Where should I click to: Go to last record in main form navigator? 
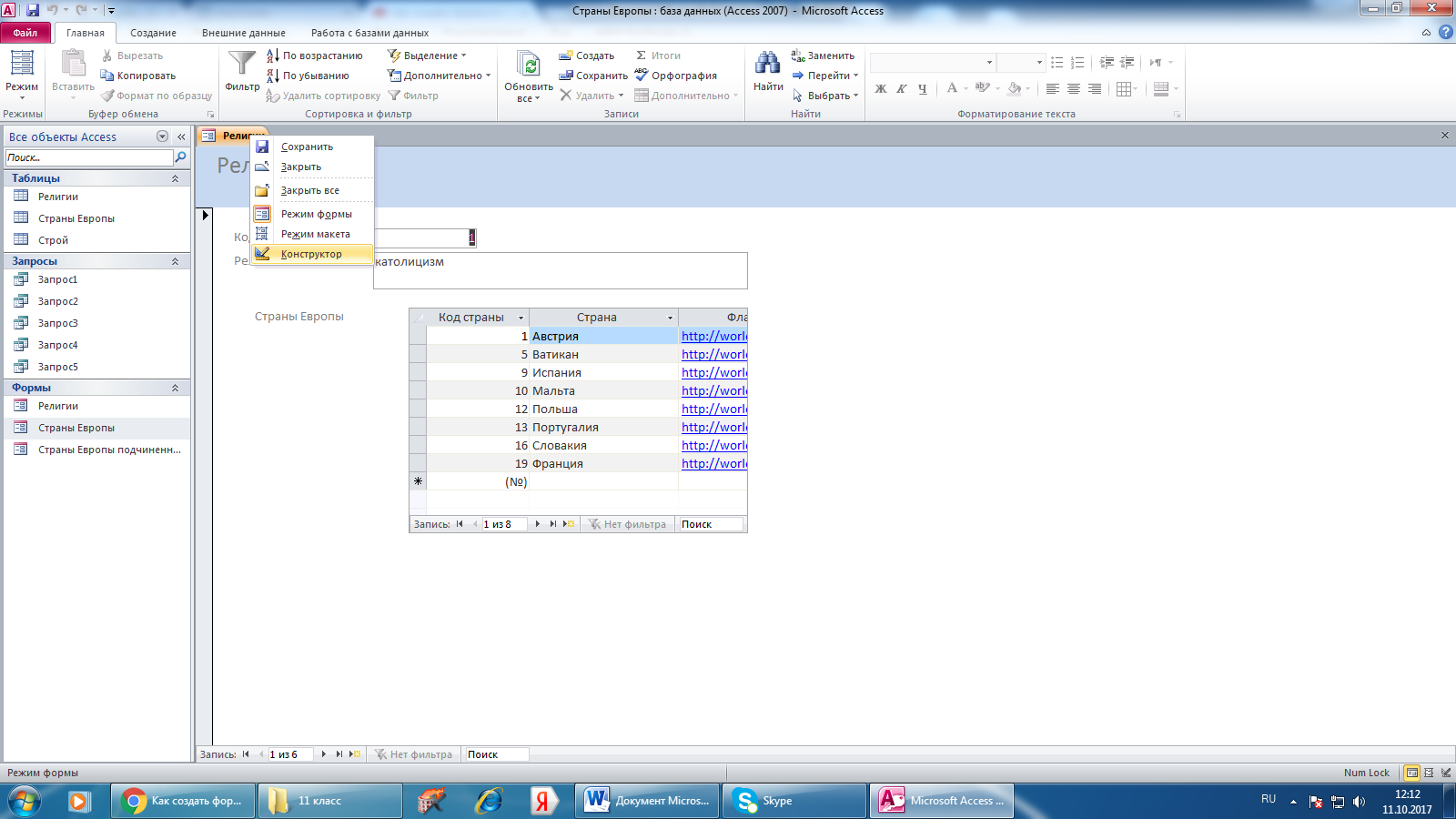[339, 754]
